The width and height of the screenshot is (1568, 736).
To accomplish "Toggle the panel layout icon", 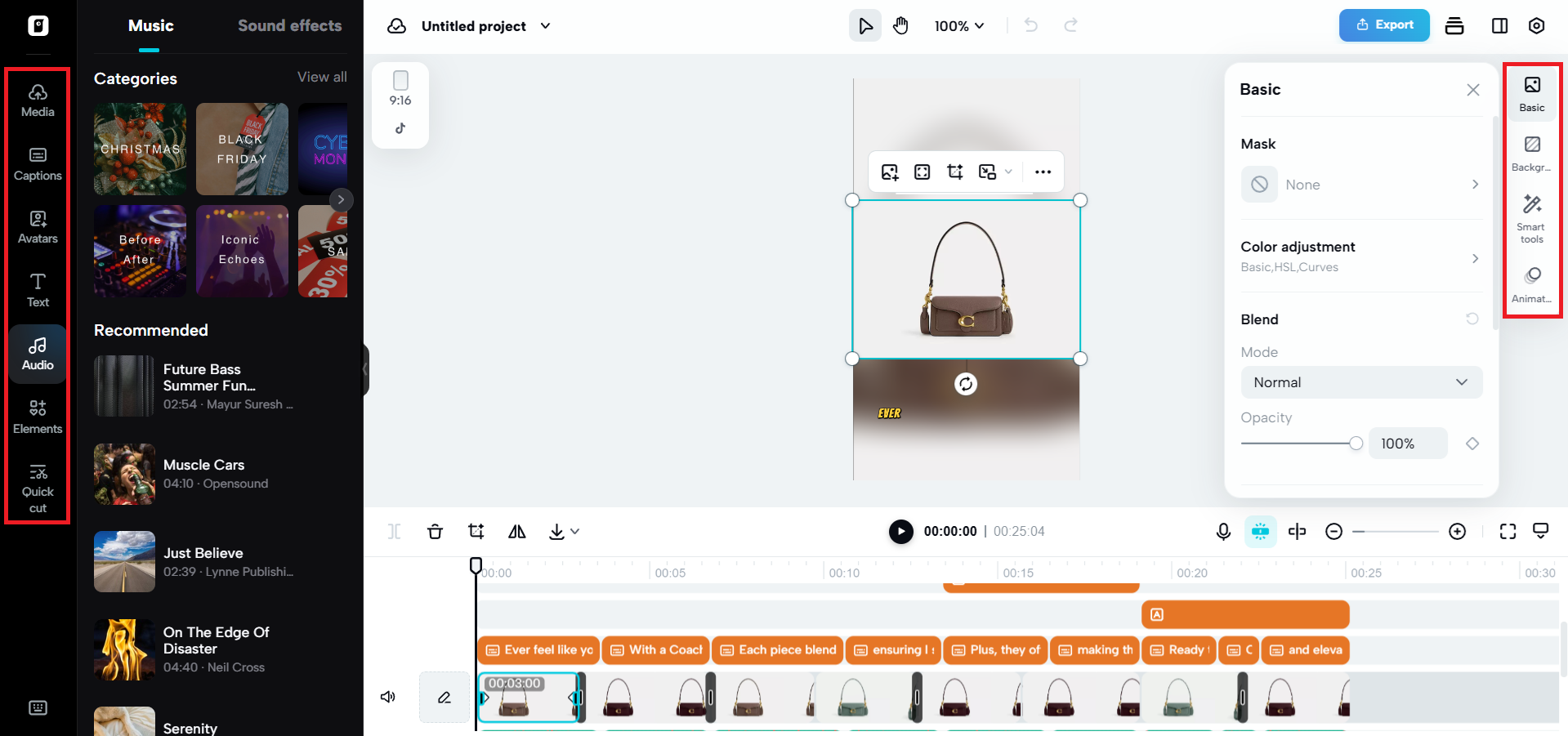I will (1499, 26).
